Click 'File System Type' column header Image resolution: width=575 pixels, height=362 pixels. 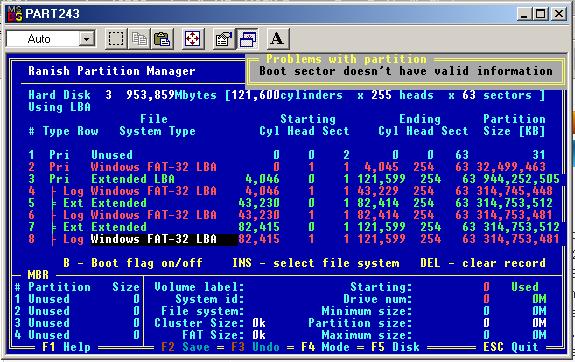point(157,125)
